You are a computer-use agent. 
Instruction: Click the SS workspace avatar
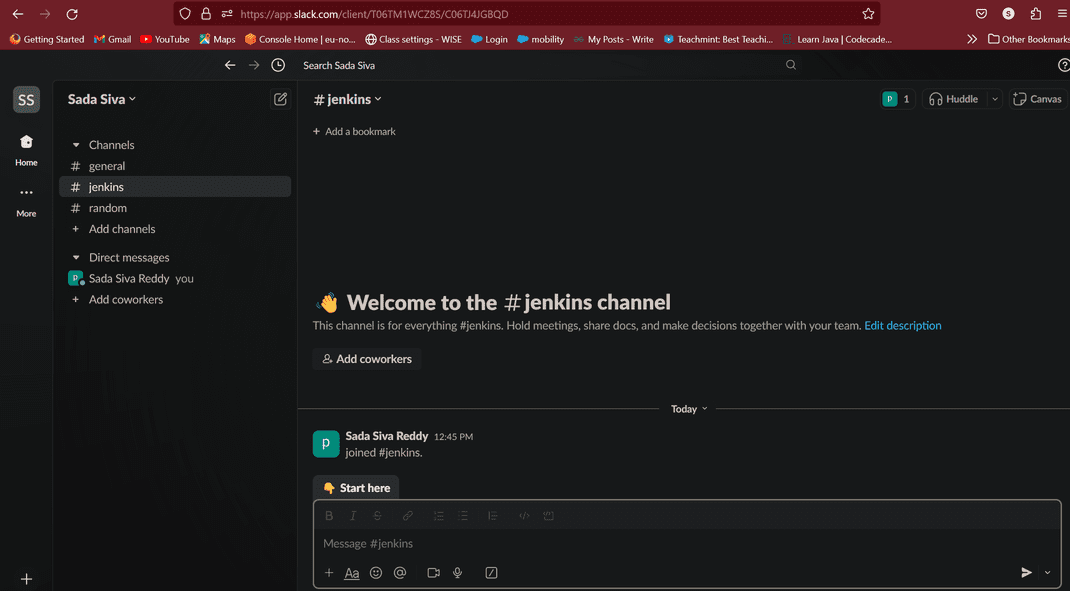tap(26, 100)
